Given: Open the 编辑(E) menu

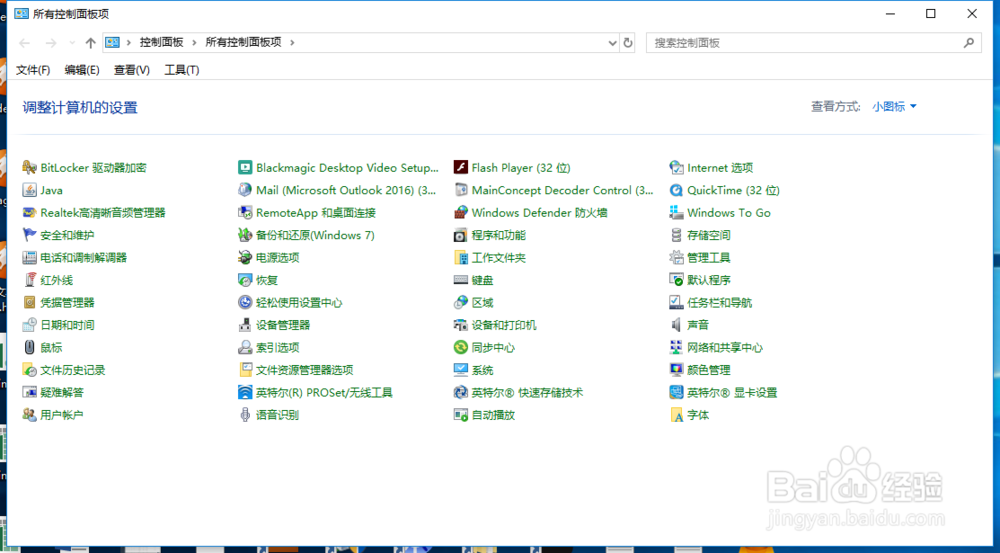Looking at the screenshot, I should pyautogui.click(x=82, y=70).
